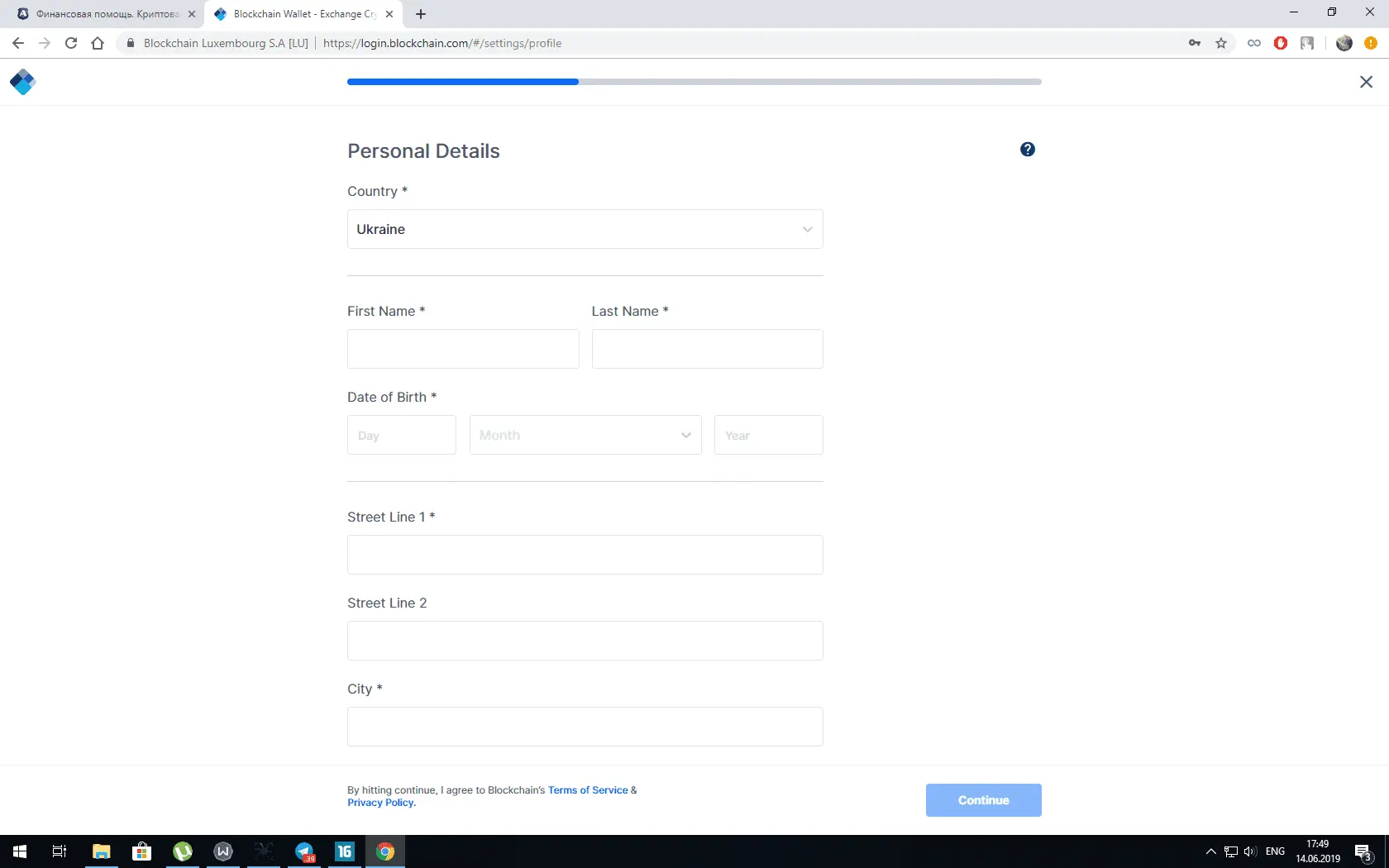The image size is (1389, 868).
Task: Open File Explorer from the taskbar
Action: (x=101, y=851)
